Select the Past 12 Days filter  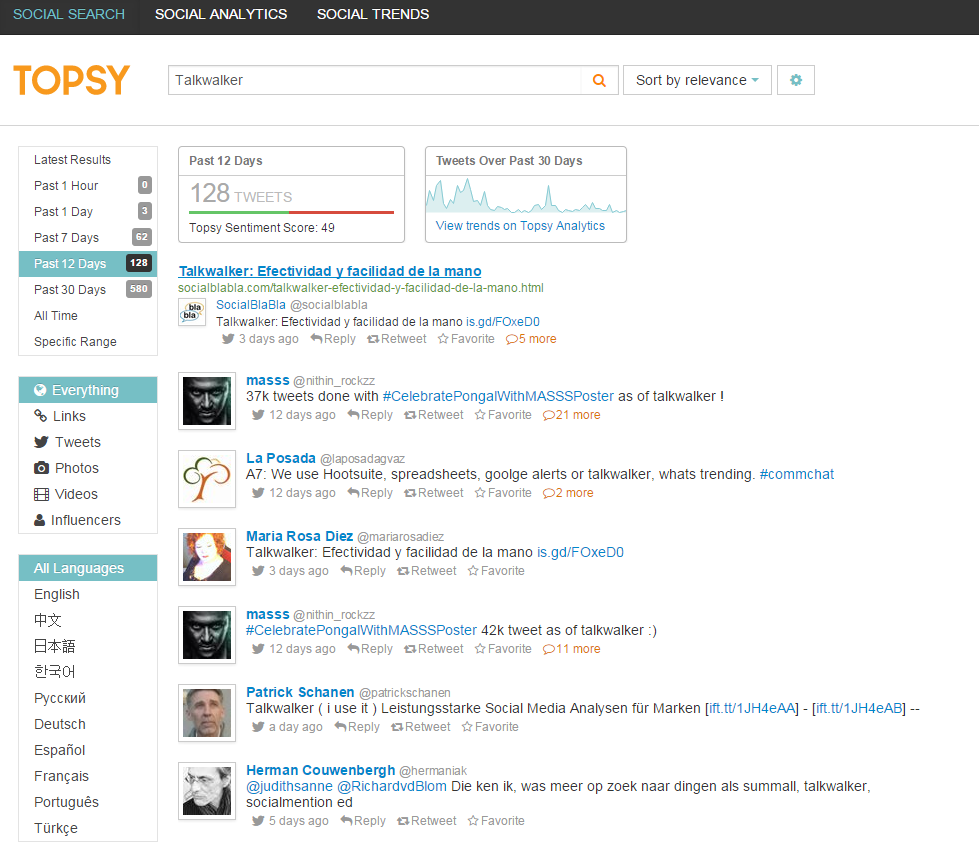88,263
